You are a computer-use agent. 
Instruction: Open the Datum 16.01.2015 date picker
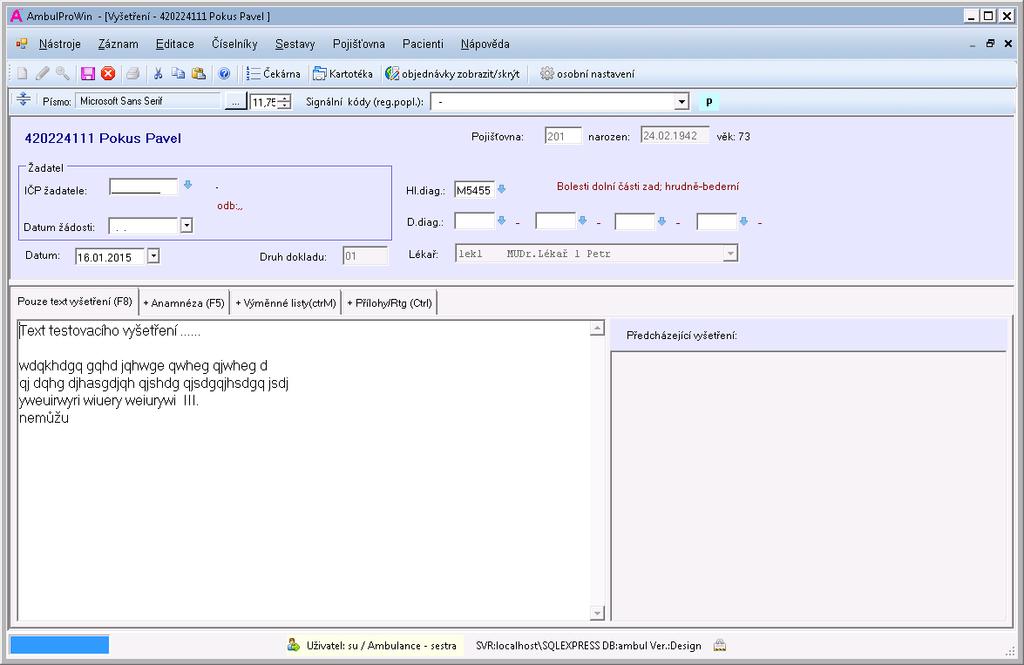tap(153, 255)
